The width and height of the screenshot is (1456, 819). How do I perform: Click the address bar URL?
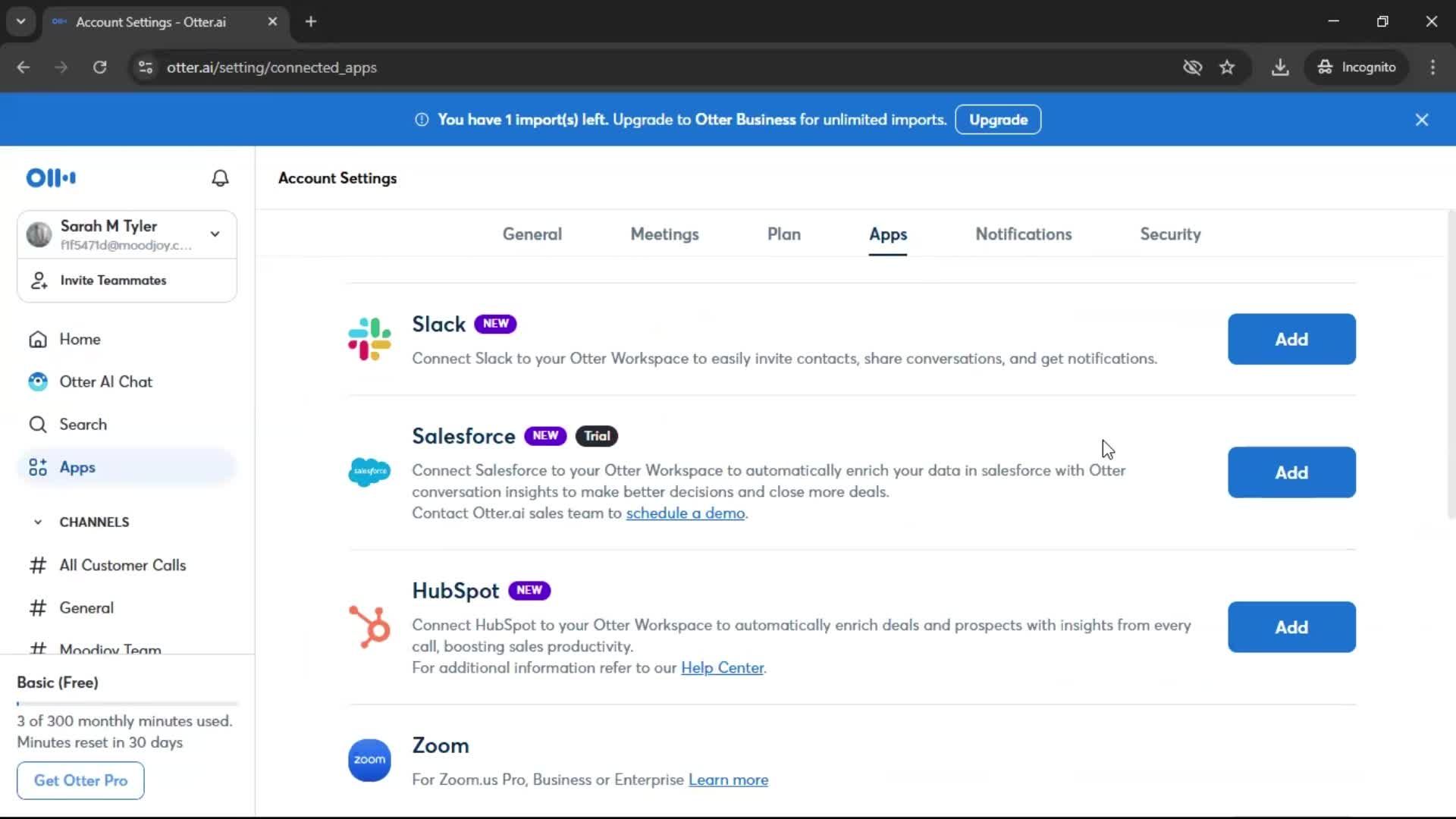pos(271,67)
